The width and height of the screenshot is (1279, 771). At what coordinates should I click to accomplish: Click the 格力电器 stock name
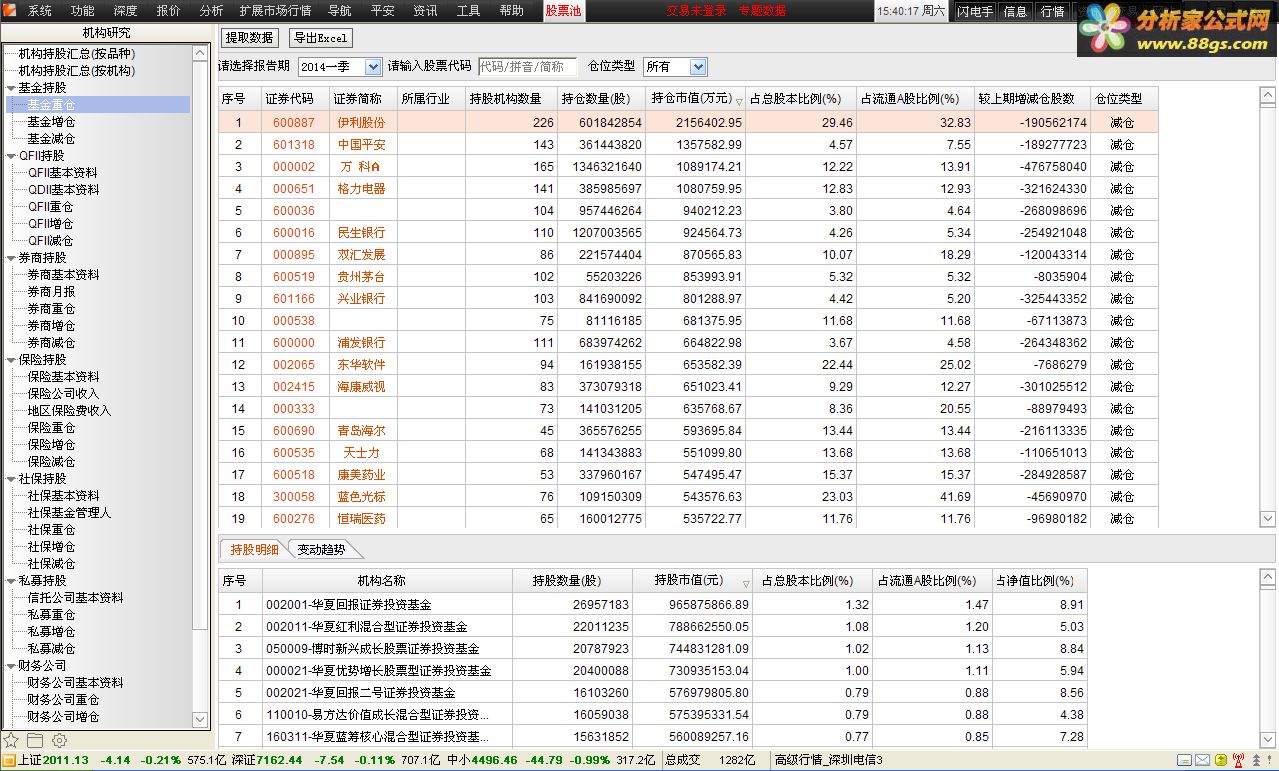tap(361, 188)
